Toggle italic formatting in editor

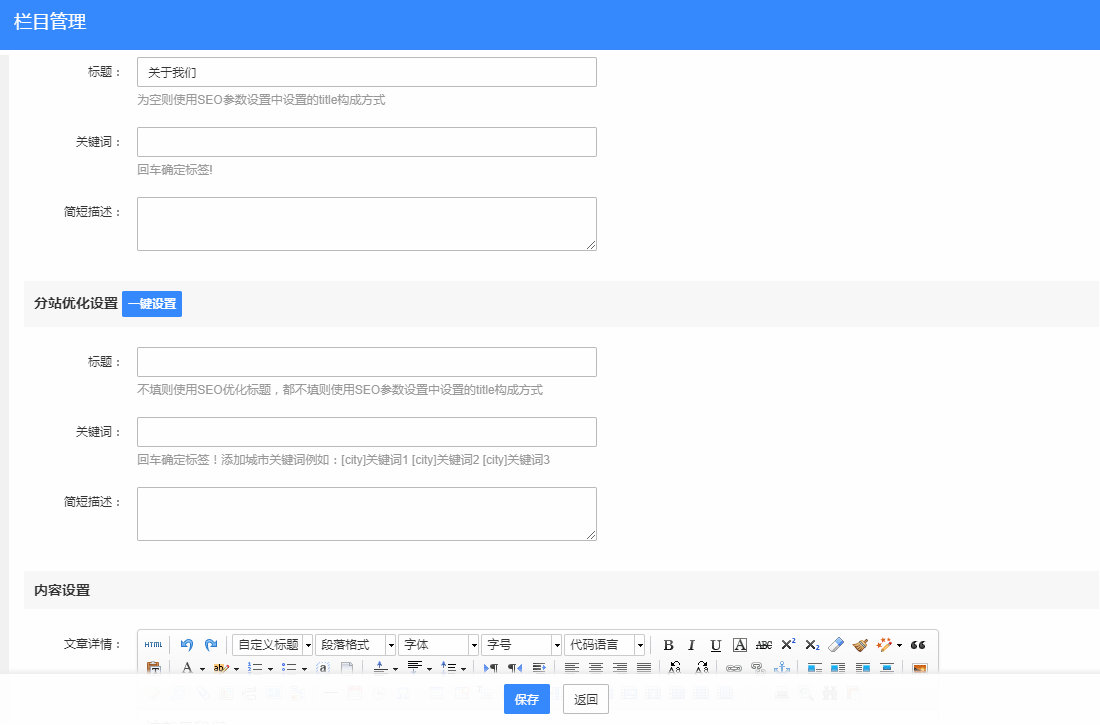pos(691,645)
